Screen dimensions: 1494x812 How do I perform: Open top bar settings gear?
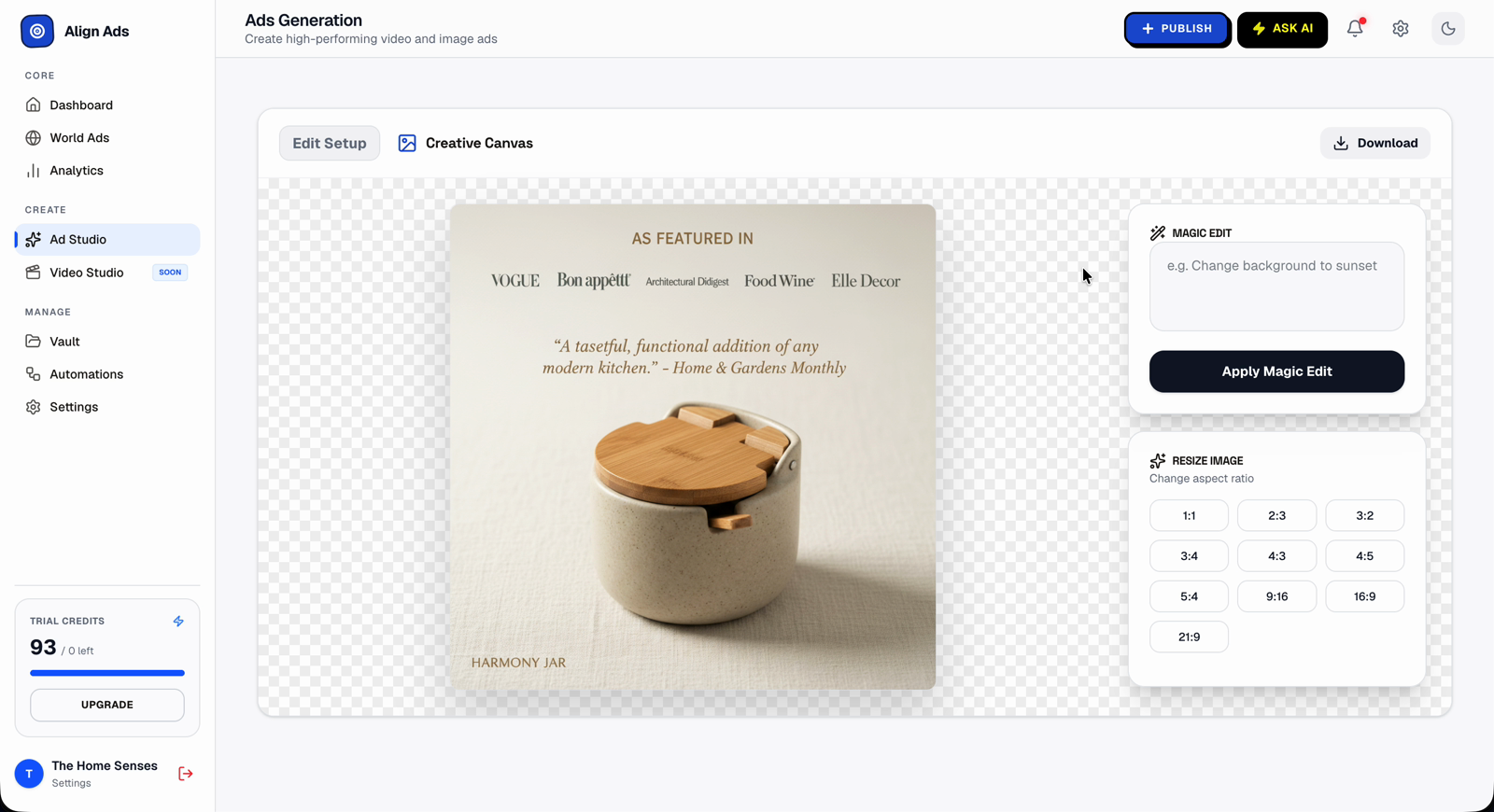tap(1401, 29)
